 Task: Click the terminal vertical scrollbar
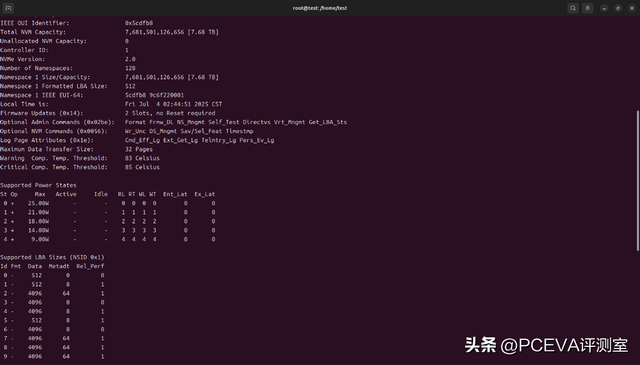pos(638,180)
